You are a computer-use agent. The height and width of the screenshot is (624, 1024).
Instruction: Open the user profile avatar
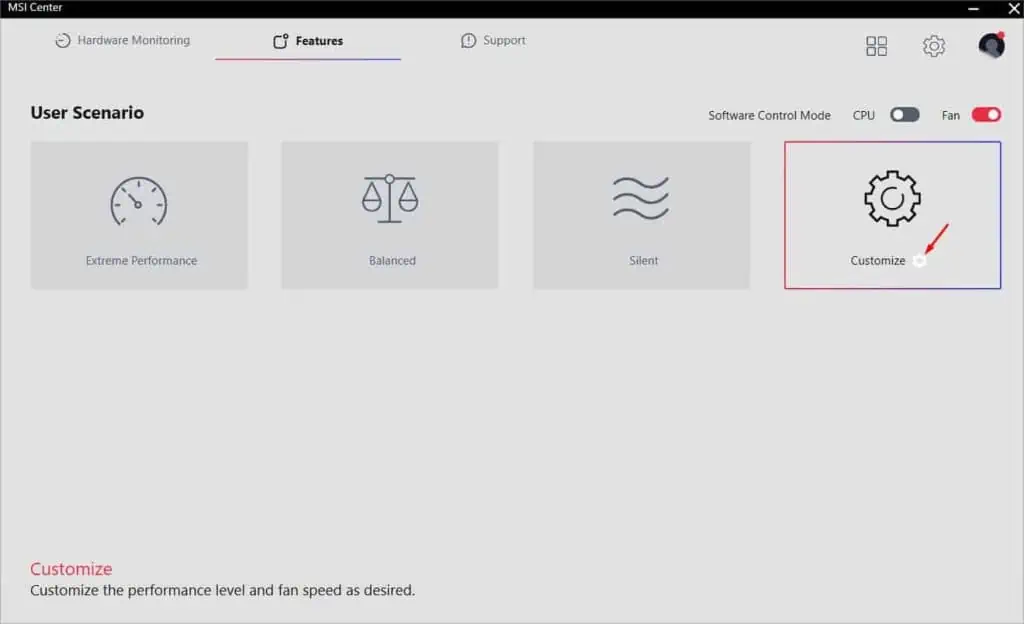click(x=989, y=45)
